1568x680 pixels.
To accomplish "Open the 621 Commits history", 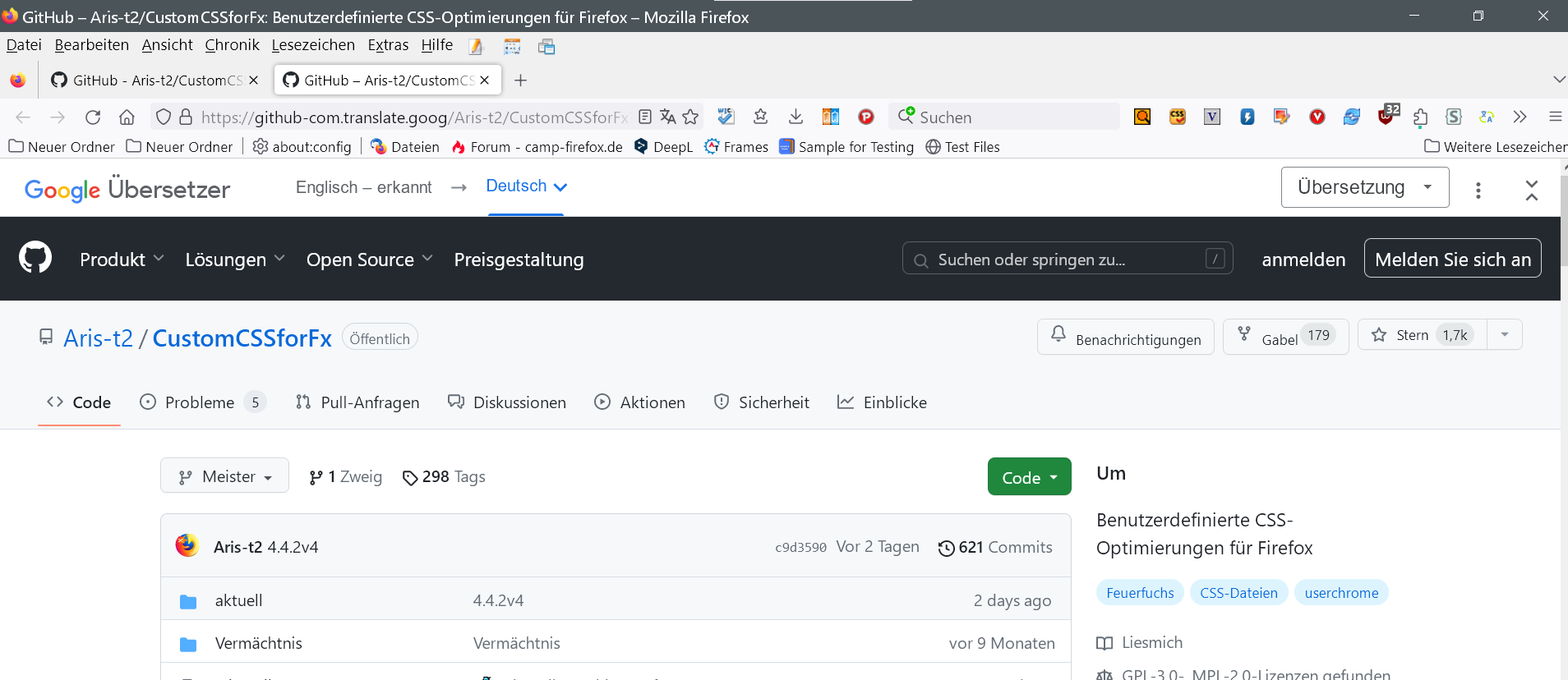I will [x=995, y=547].
